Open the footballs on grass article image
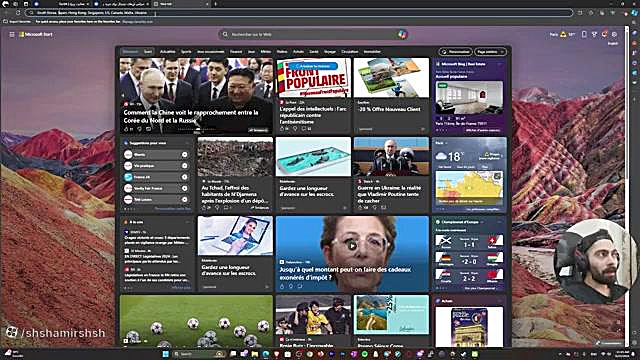The height and width of the screenshot is (360, 640). coord(196,320)
